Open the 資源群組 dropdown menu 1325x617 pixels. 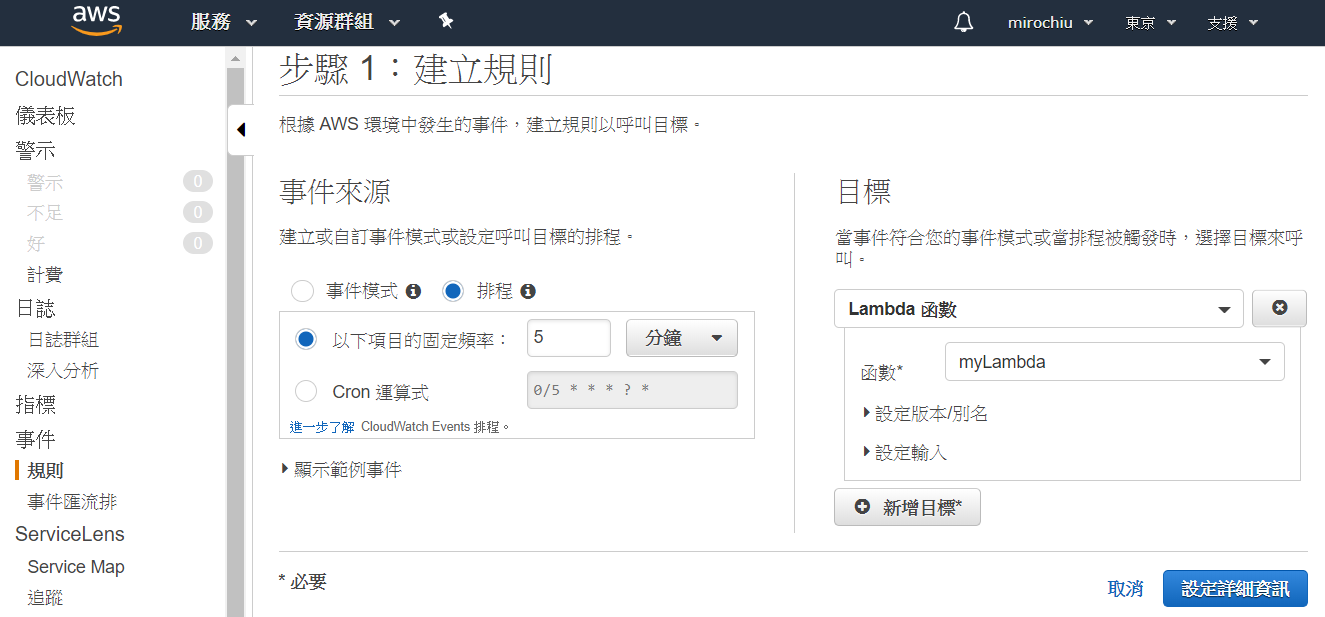(x=347, y=22)
